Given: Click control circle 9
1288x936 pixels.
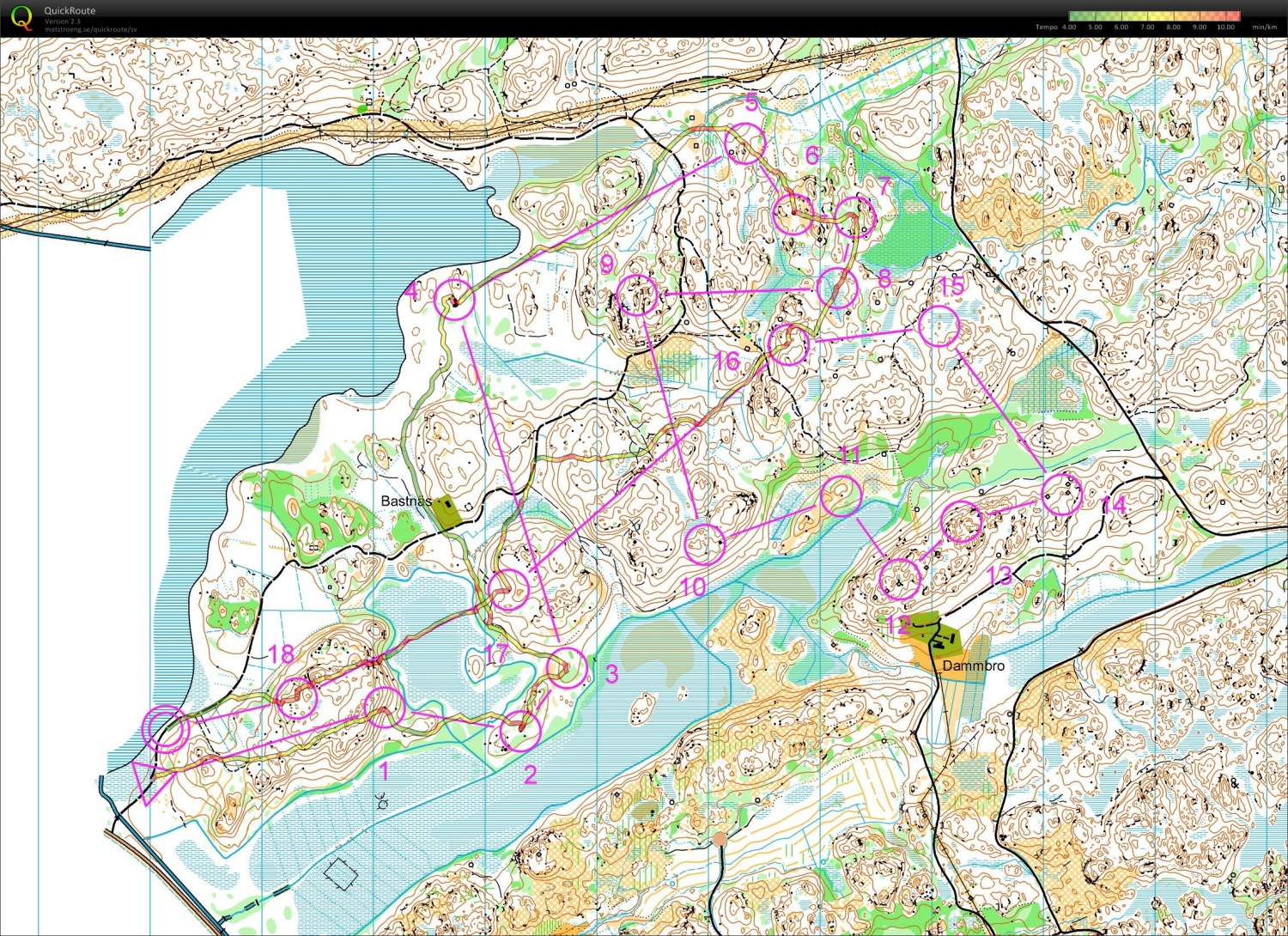Looking at the screenshot, I should pyautogui.click(x=637, y=295).
